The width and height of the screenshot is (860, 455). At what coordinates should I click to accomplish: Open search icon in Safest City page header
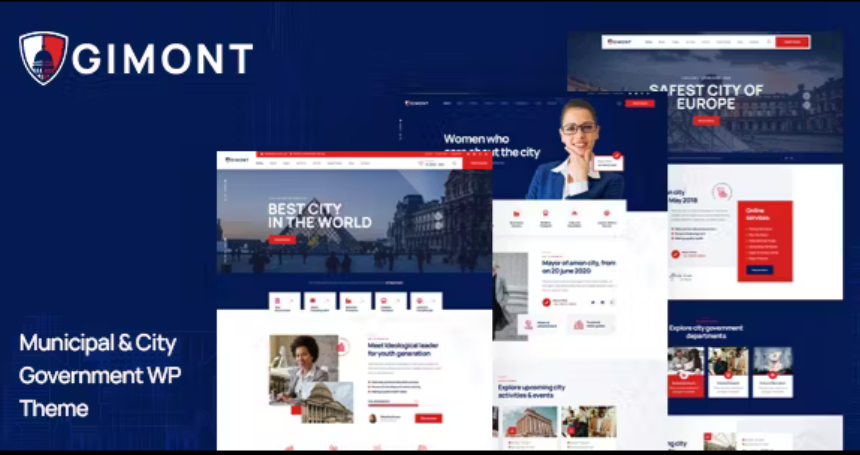pos(769,42)
